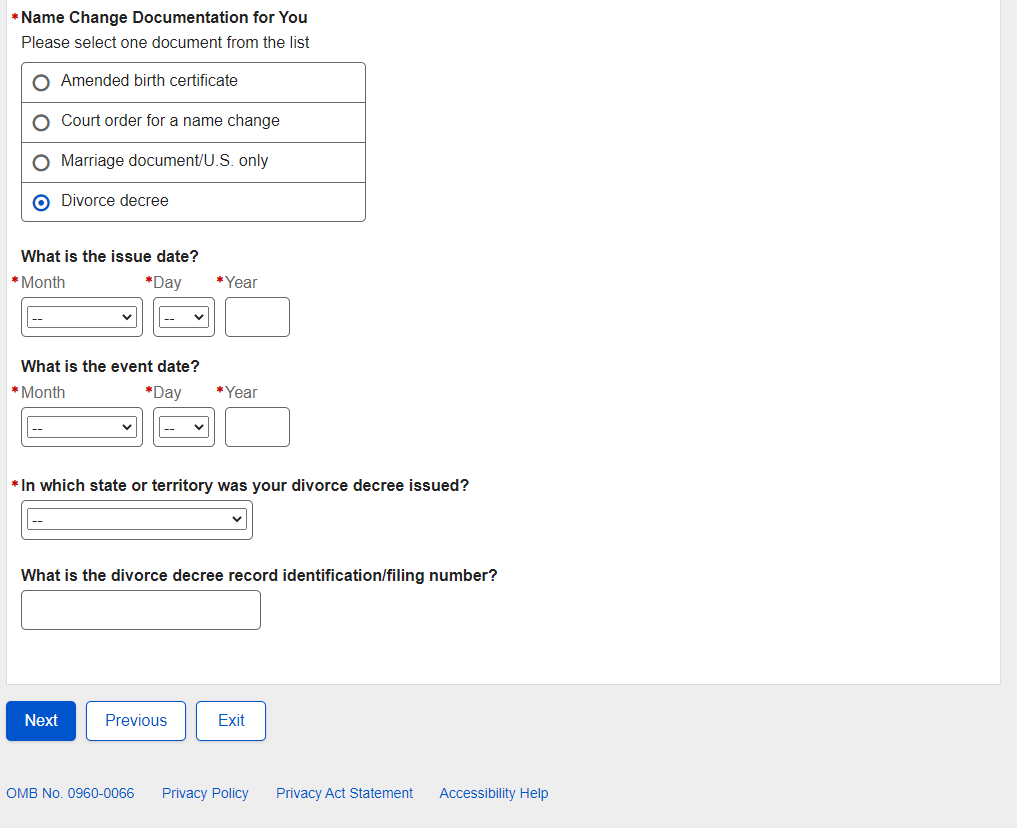Open the Privacy Policy link
The height and width of the screenshot is (828, 1017).
[x=205, y=793]
